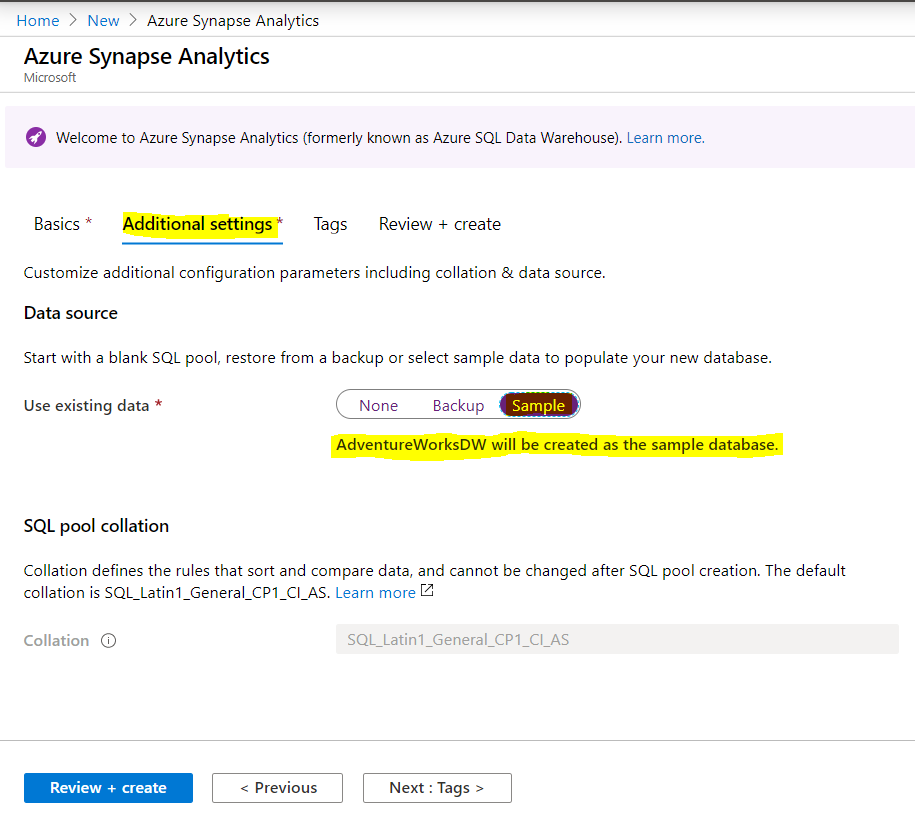
Task: Click the Azure Synapse Analytics logo icon
Action: (36, 137)
